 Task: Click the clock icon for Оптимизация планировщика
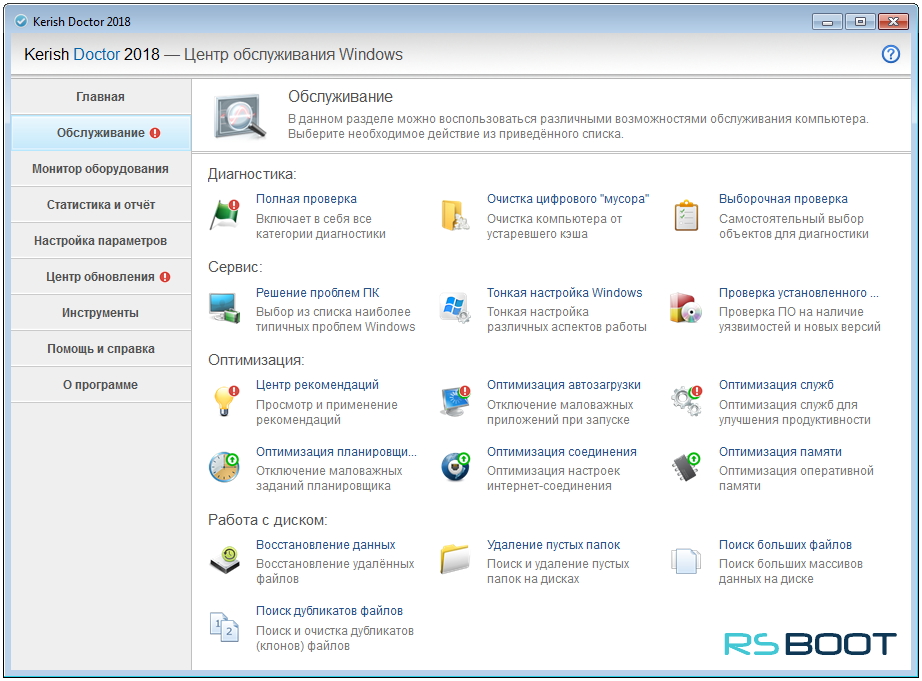click(224, 467)
